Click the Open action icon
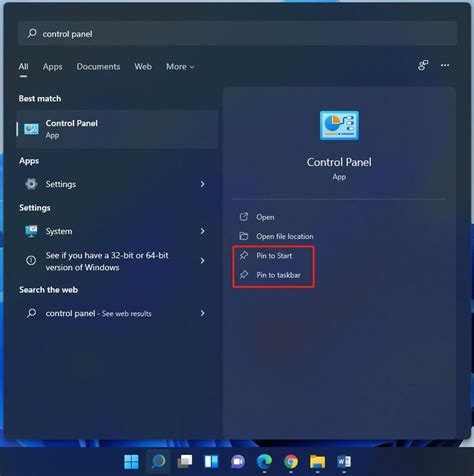This screenshot has width=474, height=476. pos(244,217)
